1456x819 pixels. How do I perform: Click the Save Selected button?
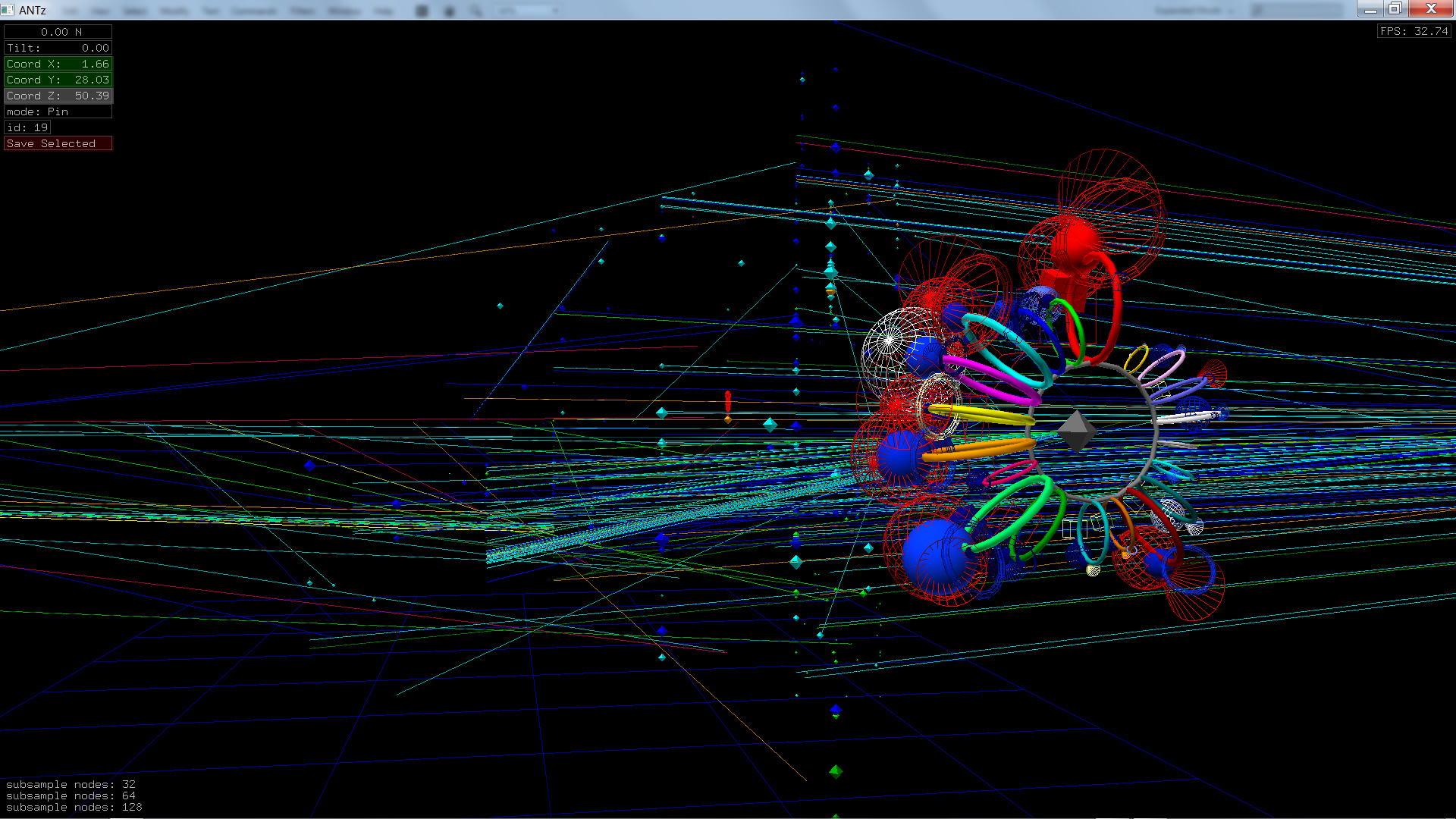(58, 143)
